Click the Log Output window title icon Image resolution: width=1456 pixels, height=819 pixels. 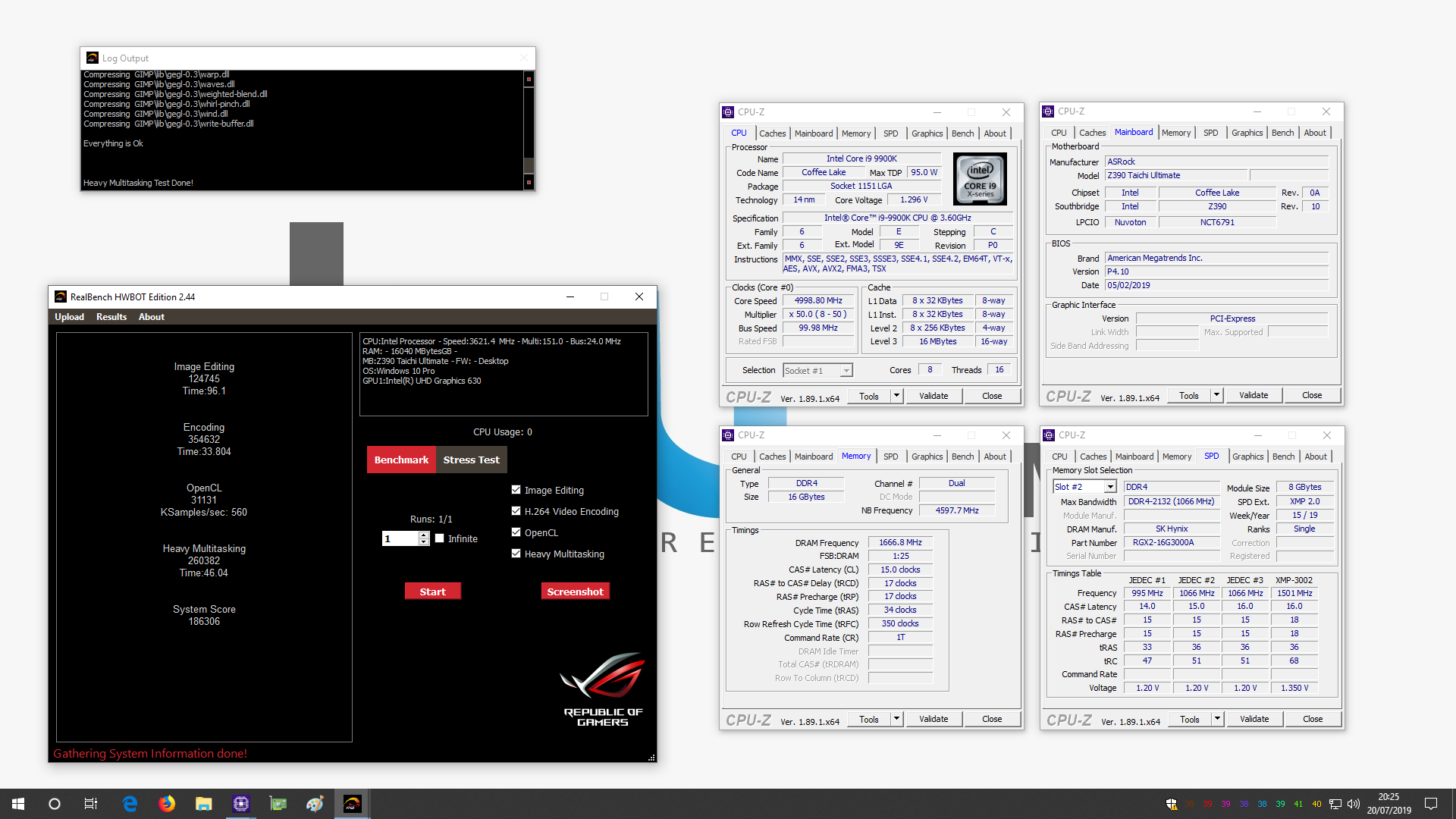[93, 58]
